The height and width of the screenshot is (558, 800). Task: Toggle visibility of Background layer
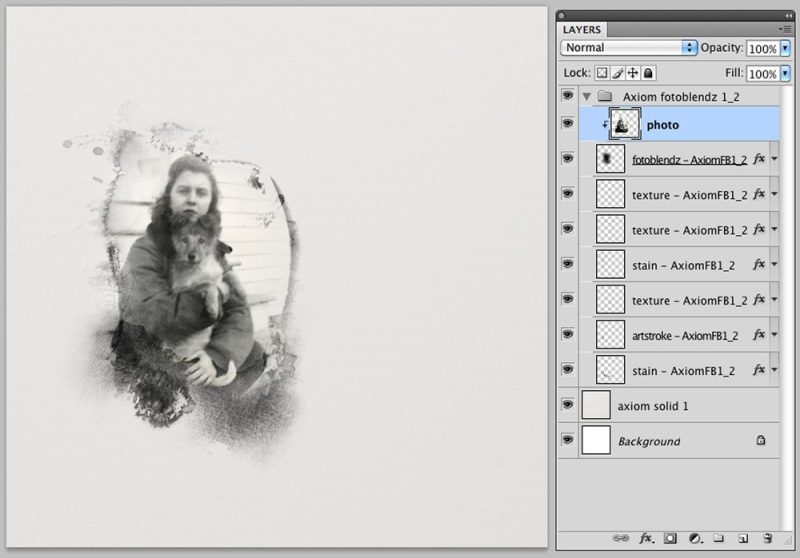click(x=567, y=440)
